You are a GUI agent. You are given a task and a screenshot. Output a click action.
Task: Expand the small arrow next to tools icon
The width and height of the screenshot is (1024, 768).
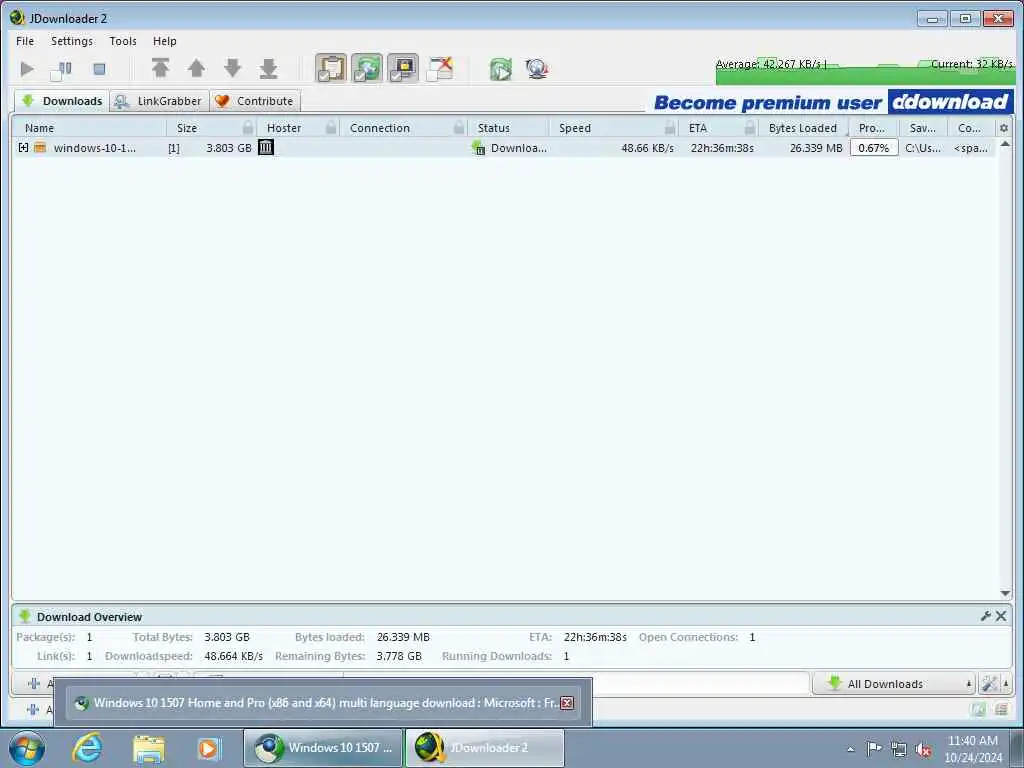point(1006,684)
